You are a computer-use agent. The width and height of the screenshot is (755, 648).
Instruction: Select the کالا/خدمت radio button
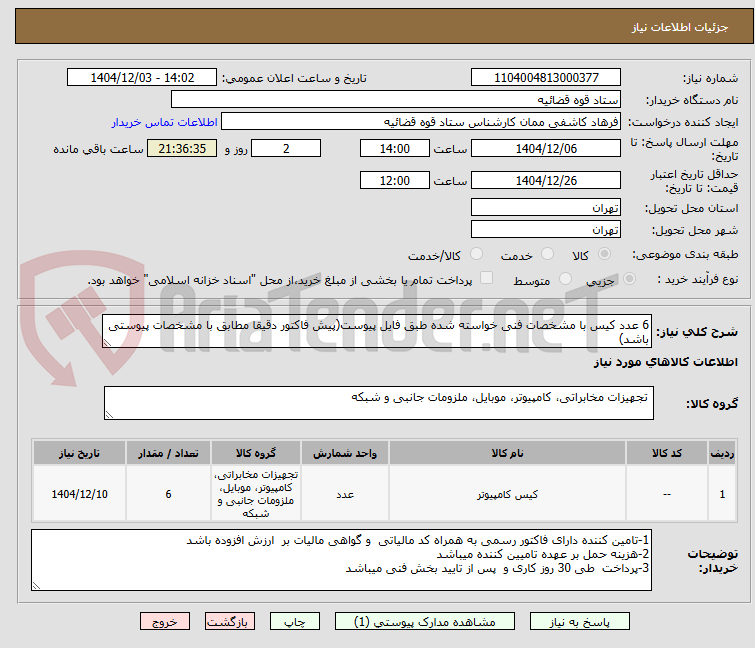point(476,254)
